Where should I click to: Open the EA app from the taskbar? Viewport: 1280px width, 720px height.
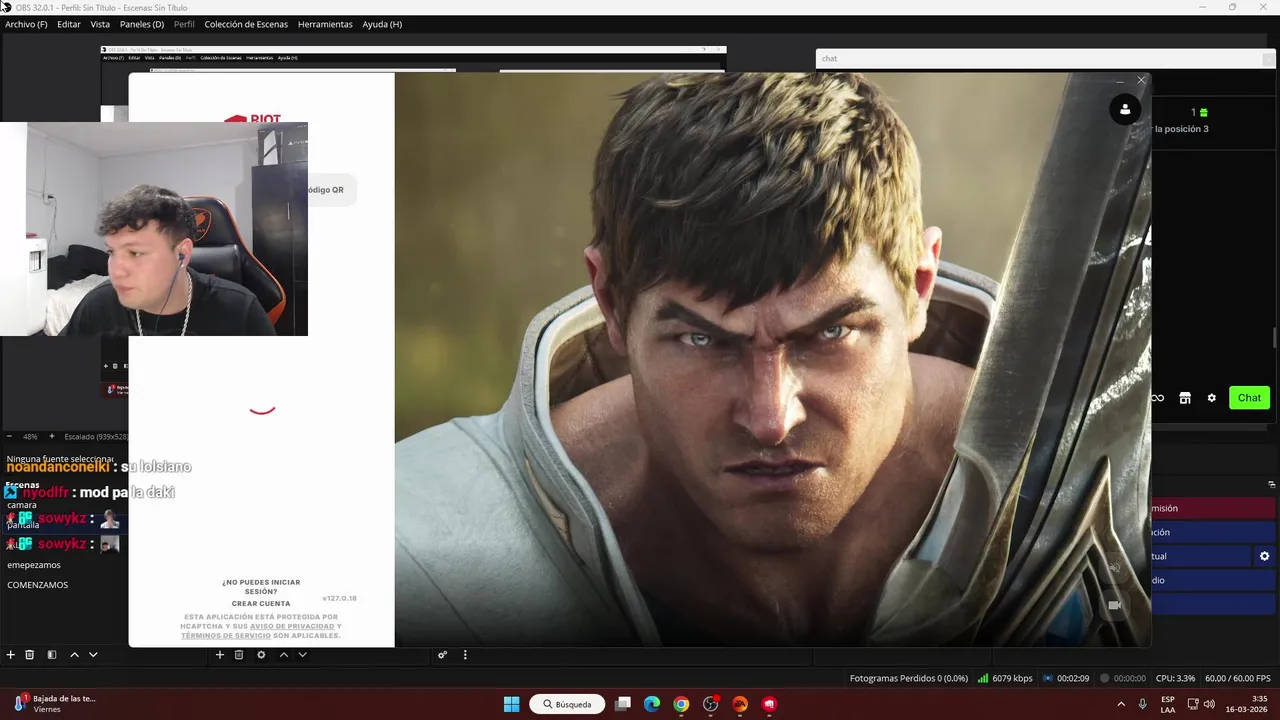(740, 704)
